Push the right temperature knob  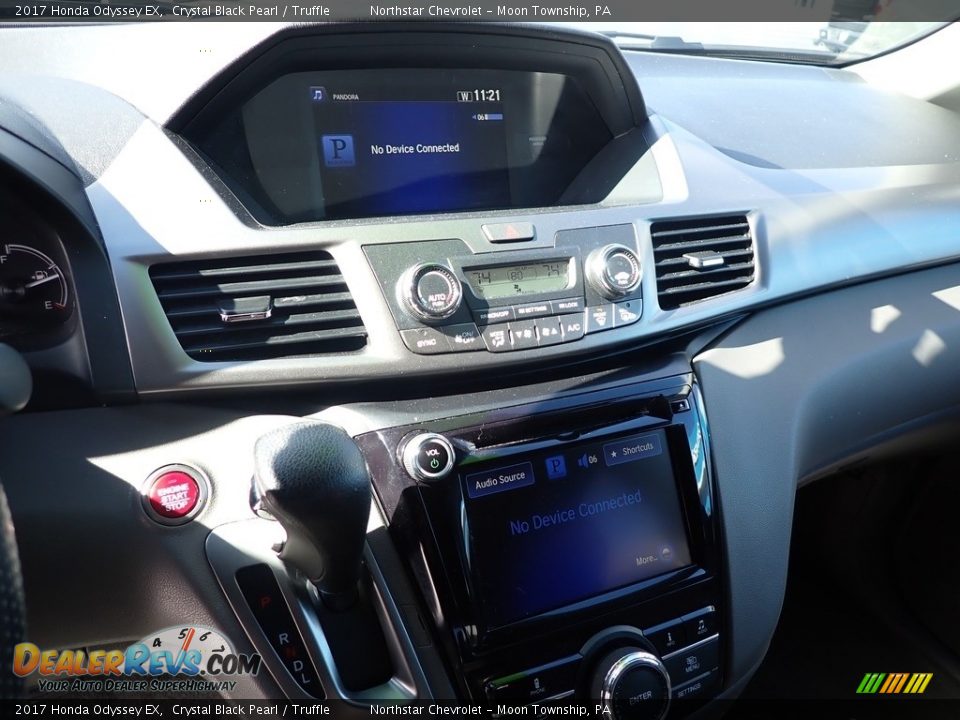point(613,270)
